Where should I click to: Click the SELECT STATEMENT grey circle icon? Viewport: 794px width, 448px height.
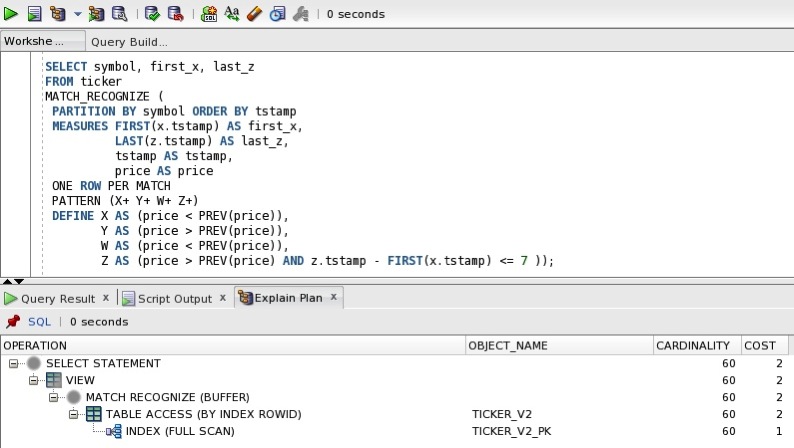point(34,363)
